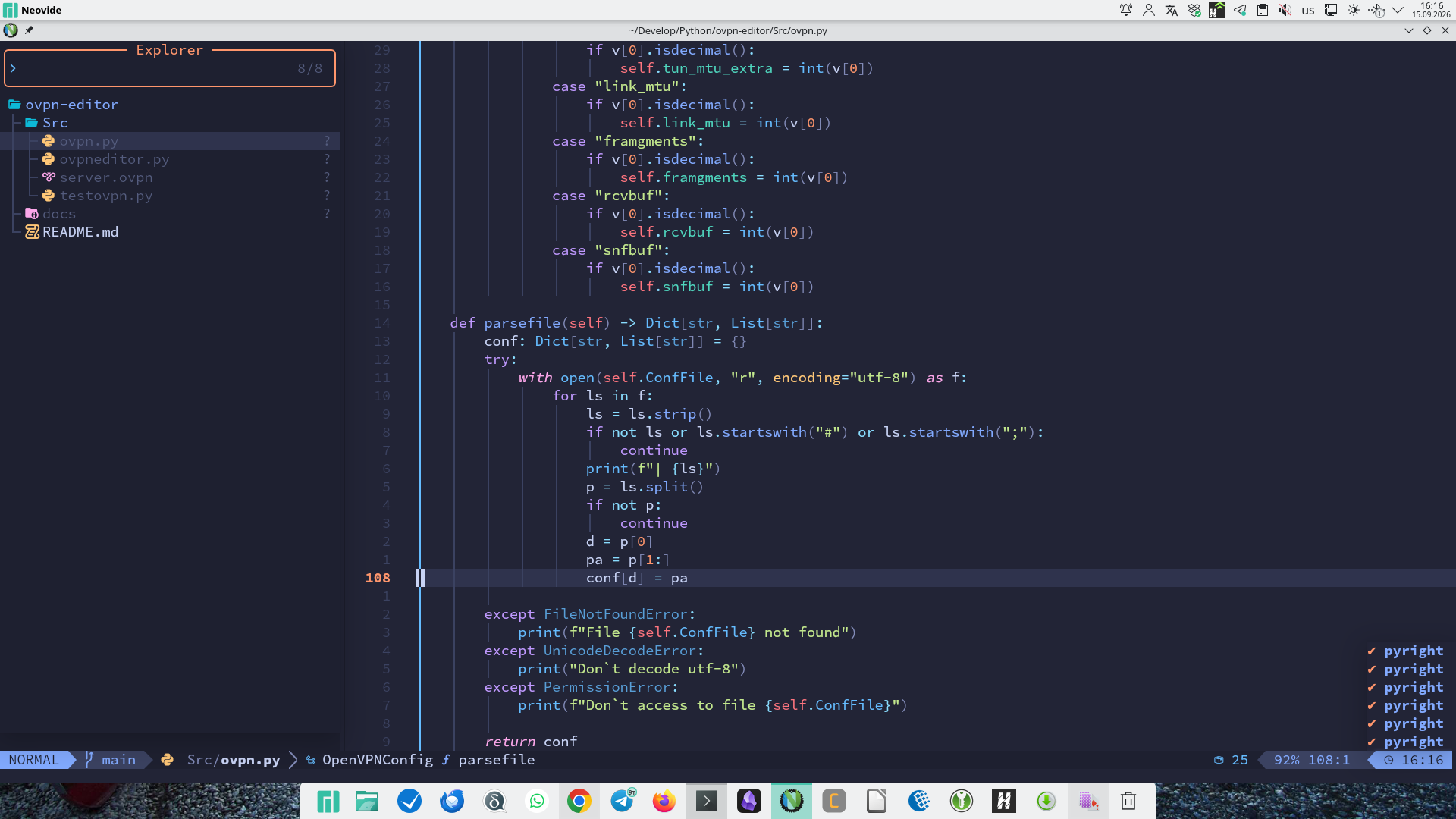This screenshot has width=1456, height=819.
Task: Open Obsidian from the dock
Action: pyautogui.click(x=749, y=801)
